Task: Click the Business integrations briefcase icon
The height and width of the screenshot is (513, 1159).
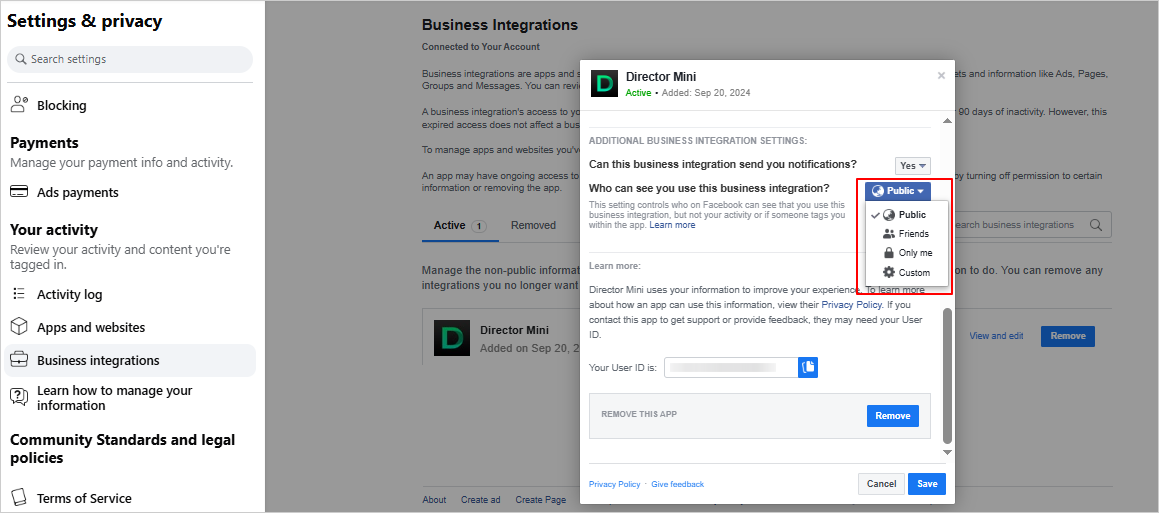Action: pos(19,360)
